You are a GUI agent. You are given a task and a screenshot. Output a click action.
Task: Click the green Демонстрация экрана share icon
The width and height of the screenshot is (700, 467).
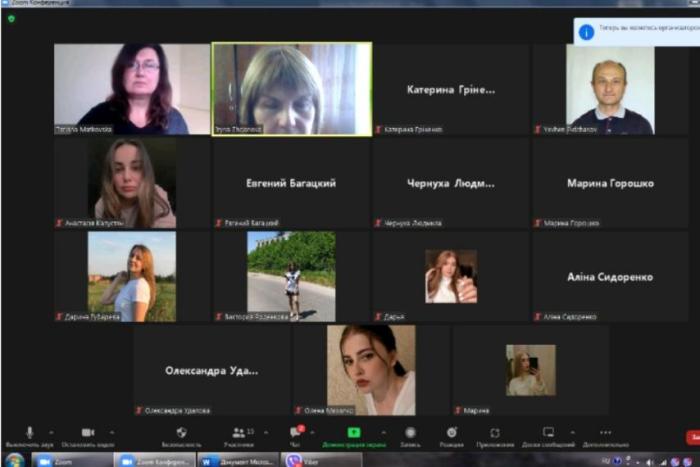[353, 433]
